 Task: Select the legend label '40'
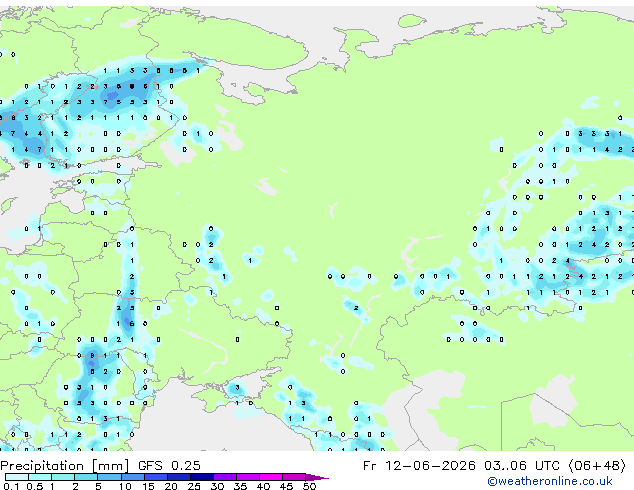263,486
